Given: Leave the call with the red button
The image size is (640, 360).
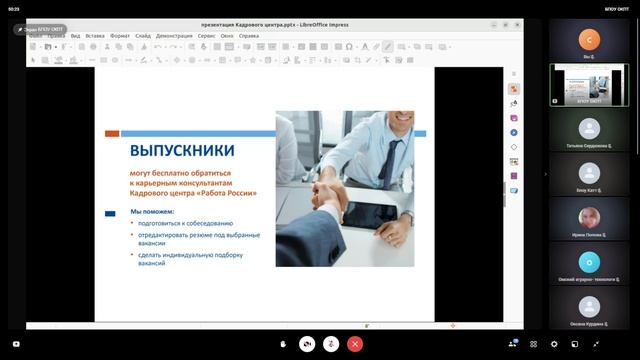Looking at the screenshot, I should [355, 344].
